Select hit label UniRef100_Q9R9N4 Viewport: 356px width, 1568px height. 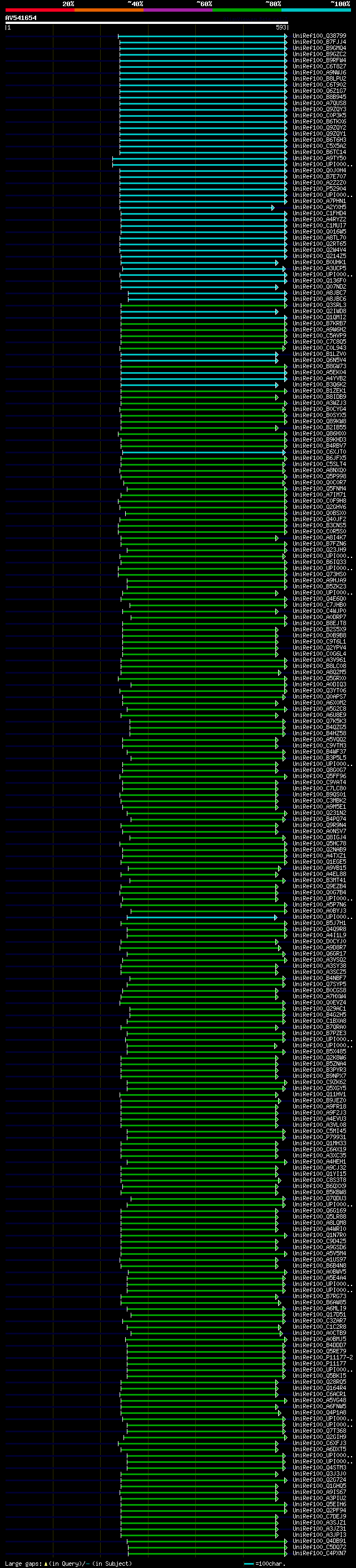tap(319, 825)
